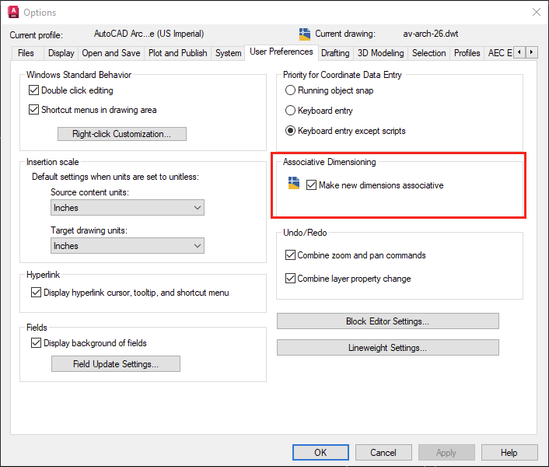
Task: Open Lineweight Settings dialog
Action: point(388,348)
